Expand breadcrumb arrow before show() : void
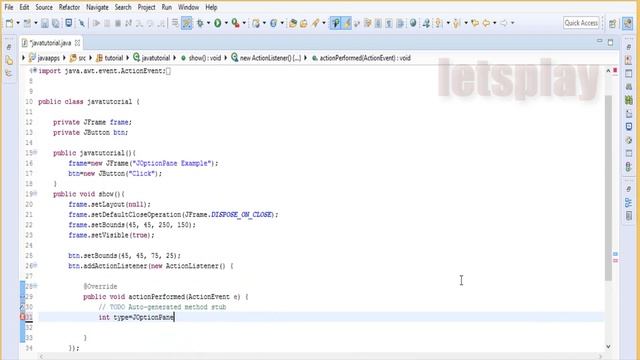 pos(175,58)
